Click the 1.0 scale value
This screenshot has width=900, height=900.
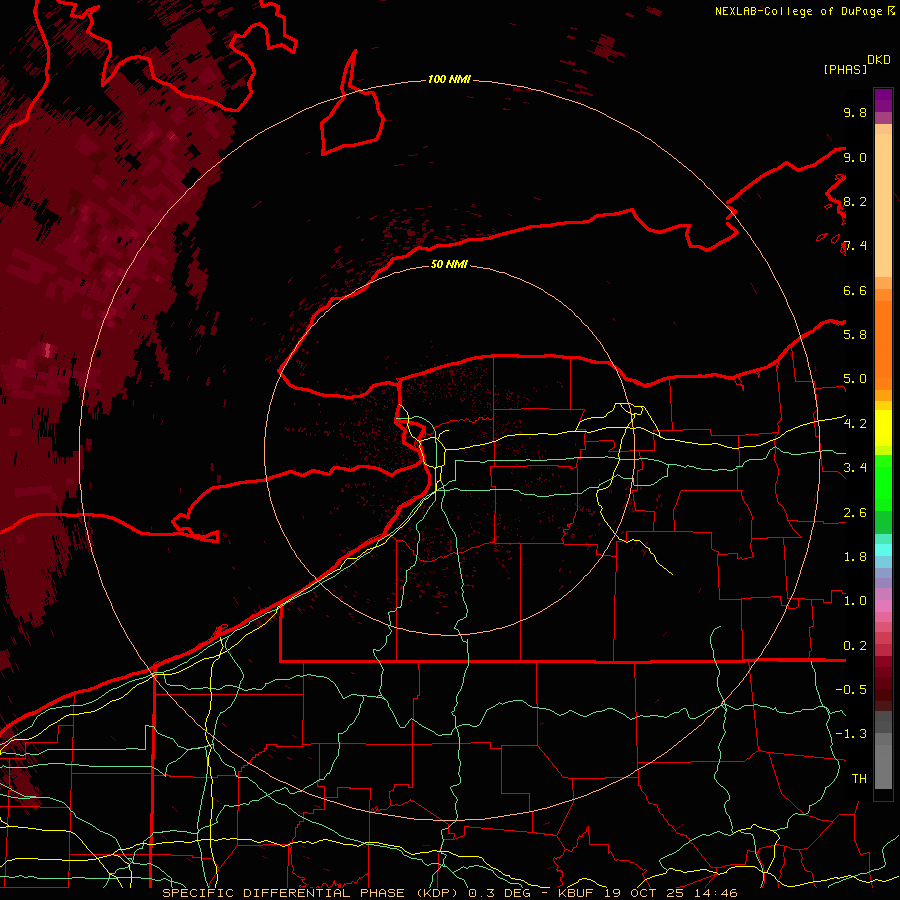(x=855, y=601)
